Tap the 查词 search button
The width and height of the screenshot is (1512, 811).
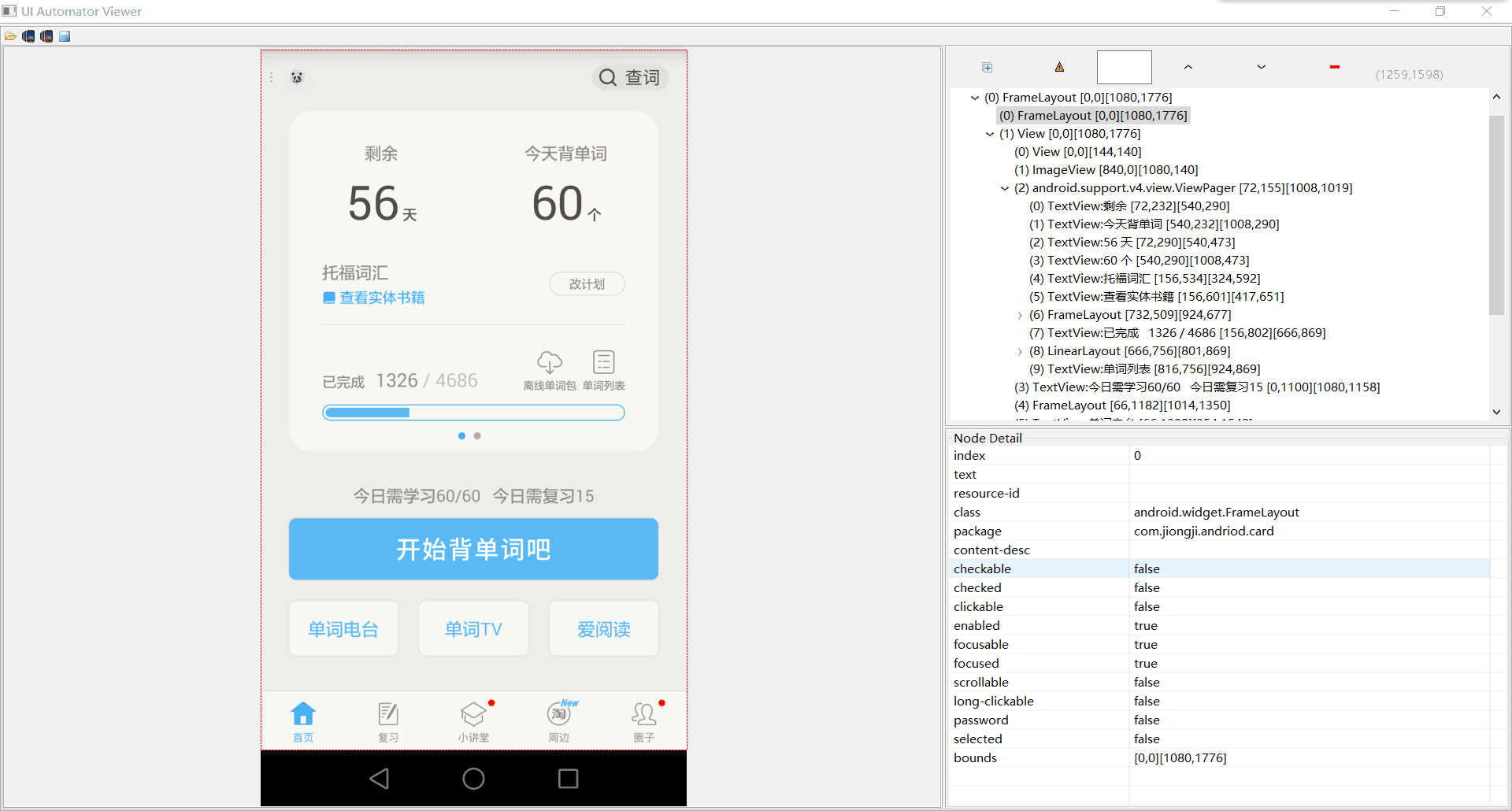[630, 77]
